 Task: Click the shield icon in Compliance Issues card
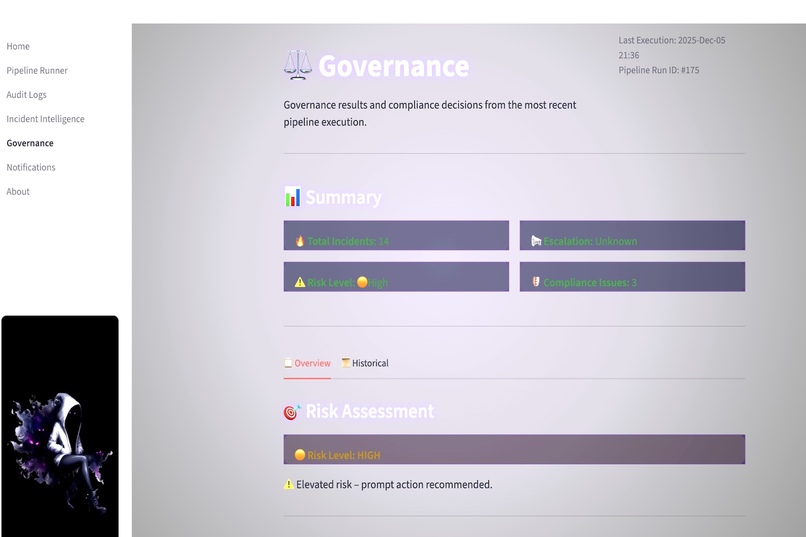click(x=536, y=282)
